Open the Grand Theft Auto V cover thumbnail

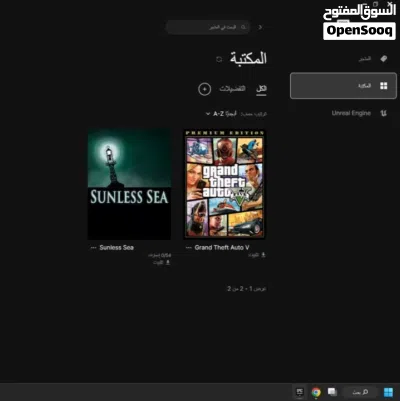pos(225,184)
